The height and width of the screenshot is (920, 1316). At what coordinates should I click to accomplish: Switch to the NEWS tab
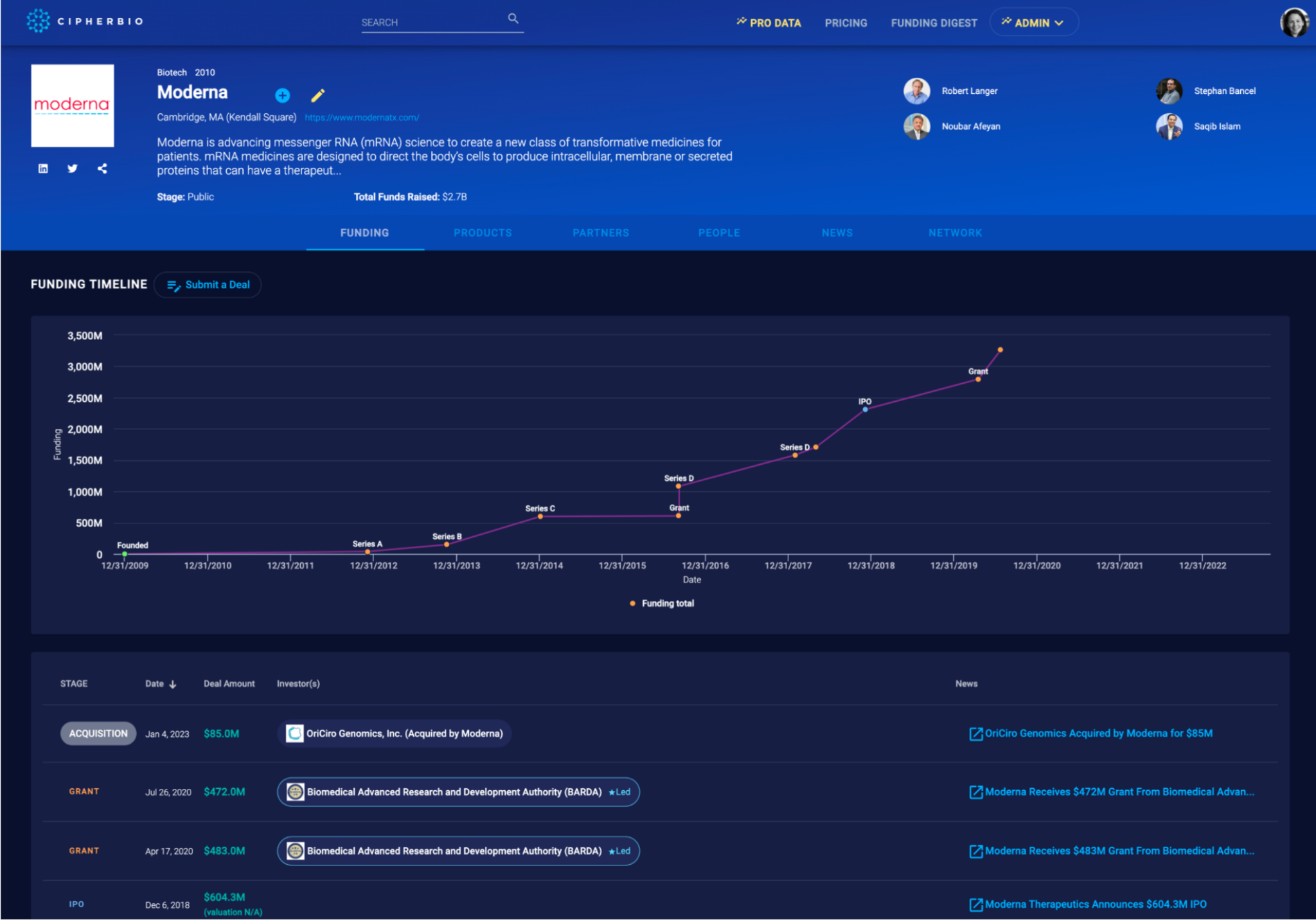[x=837, y=233]
